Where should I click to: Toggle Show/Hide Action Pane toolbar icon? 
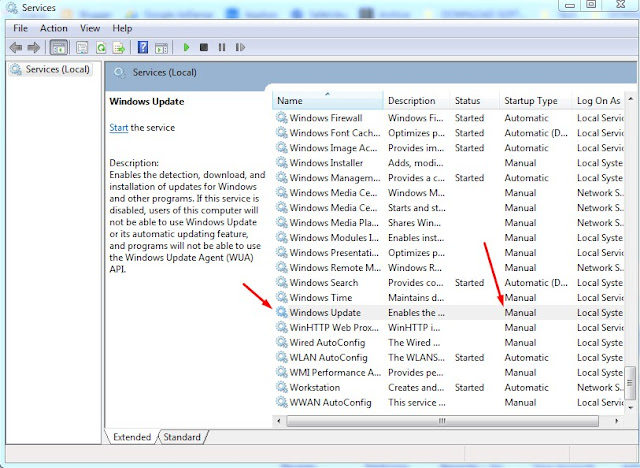coord(162,48)
